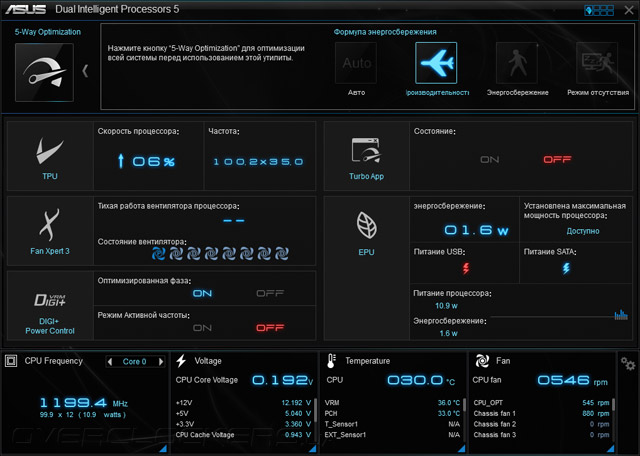This screenshot has width=640, height=456.
Task: Select the airplane Performance mode
Action: pyautogui.click(x=436, y=63)
